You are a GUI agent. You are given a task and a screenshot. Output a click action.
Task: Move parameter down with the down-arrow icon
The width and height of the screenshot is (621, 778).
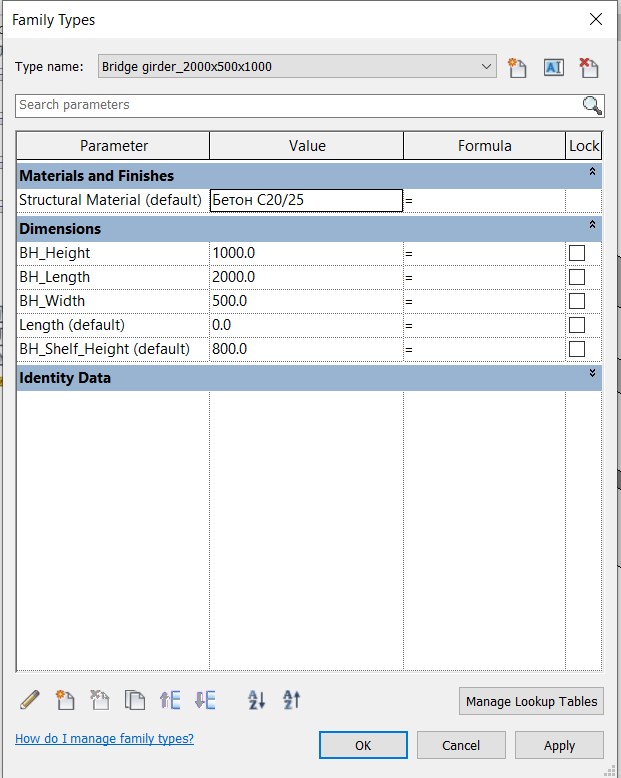point(205,700)
